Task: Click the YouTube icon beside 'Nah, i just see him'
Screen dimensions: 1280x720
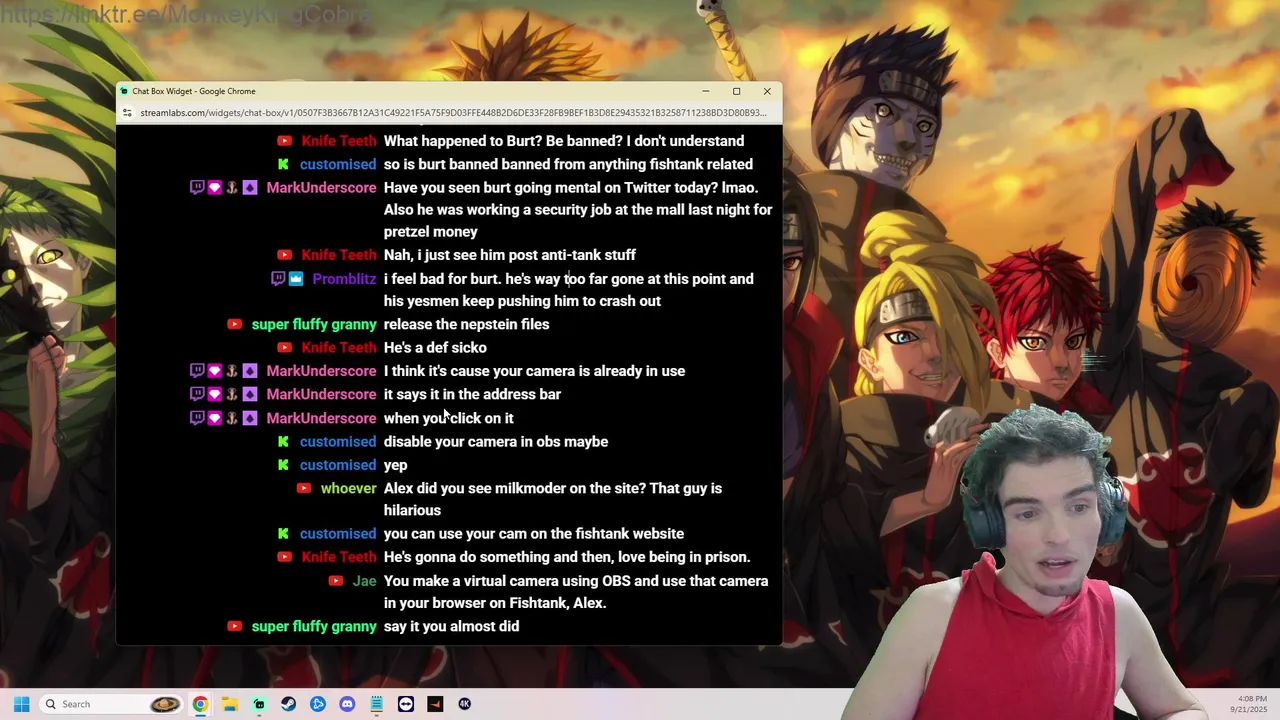Action: pos(285,255)
